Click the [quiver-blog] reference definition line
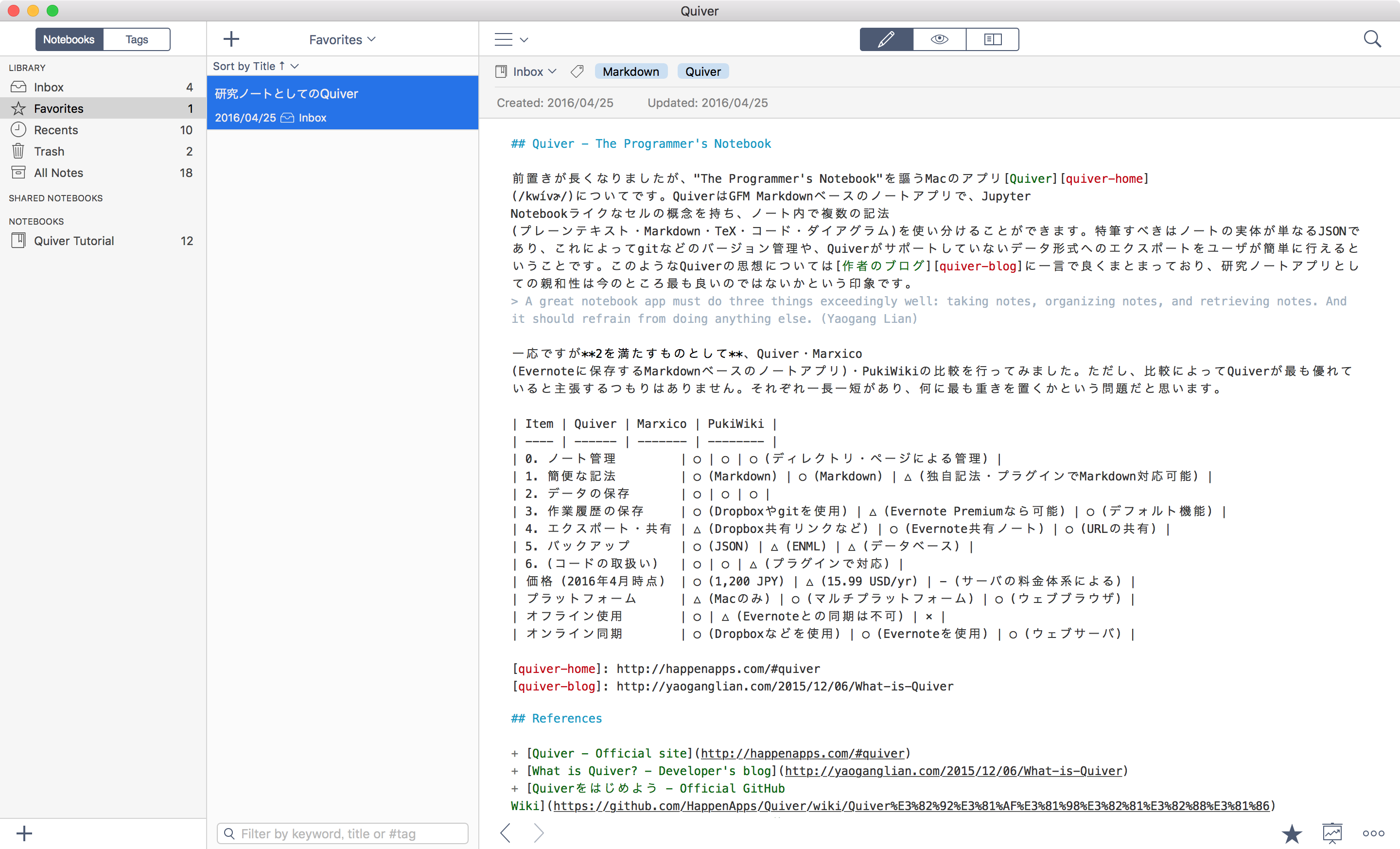The image size is (1400, 849). click(732, 686)
